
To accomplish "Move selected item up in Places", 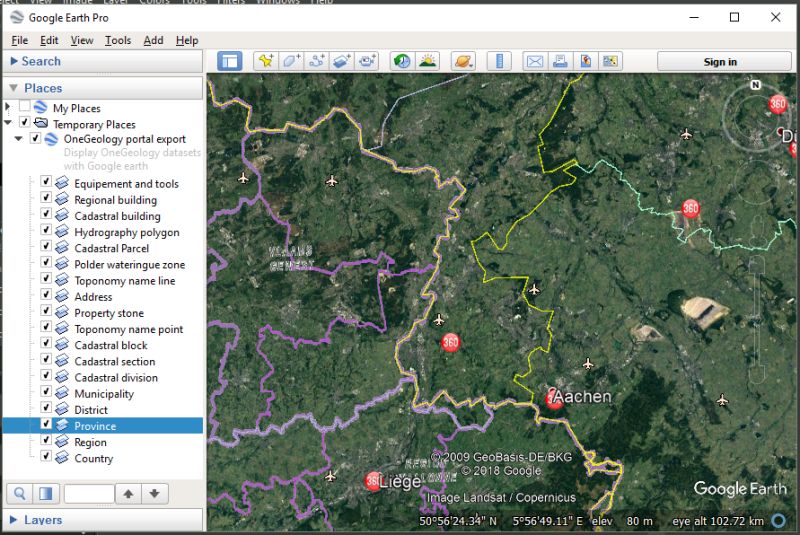I will coord(129,494).
